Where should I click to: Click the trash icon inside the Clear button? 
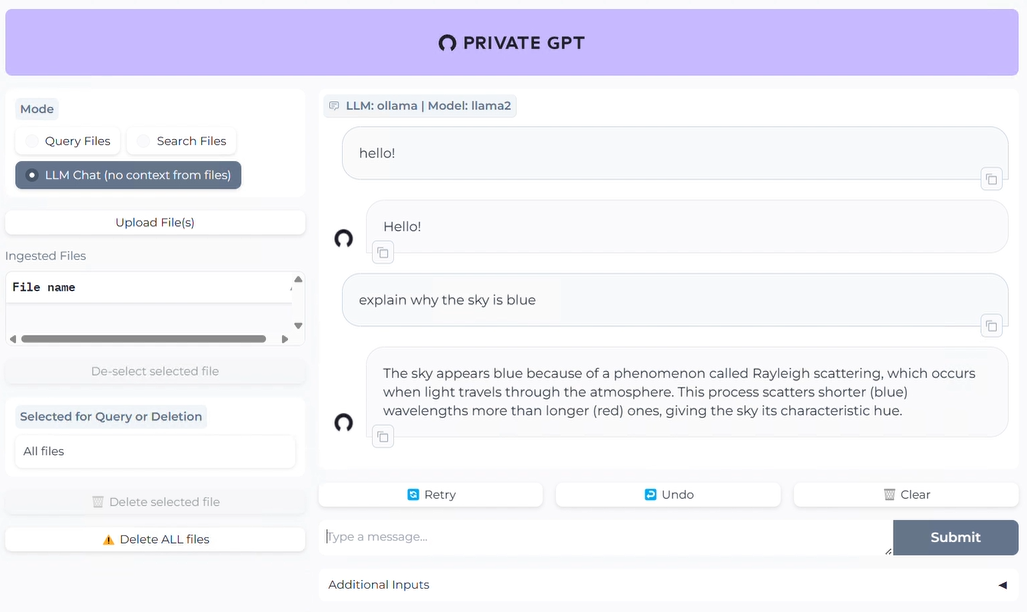click(888, 494)
